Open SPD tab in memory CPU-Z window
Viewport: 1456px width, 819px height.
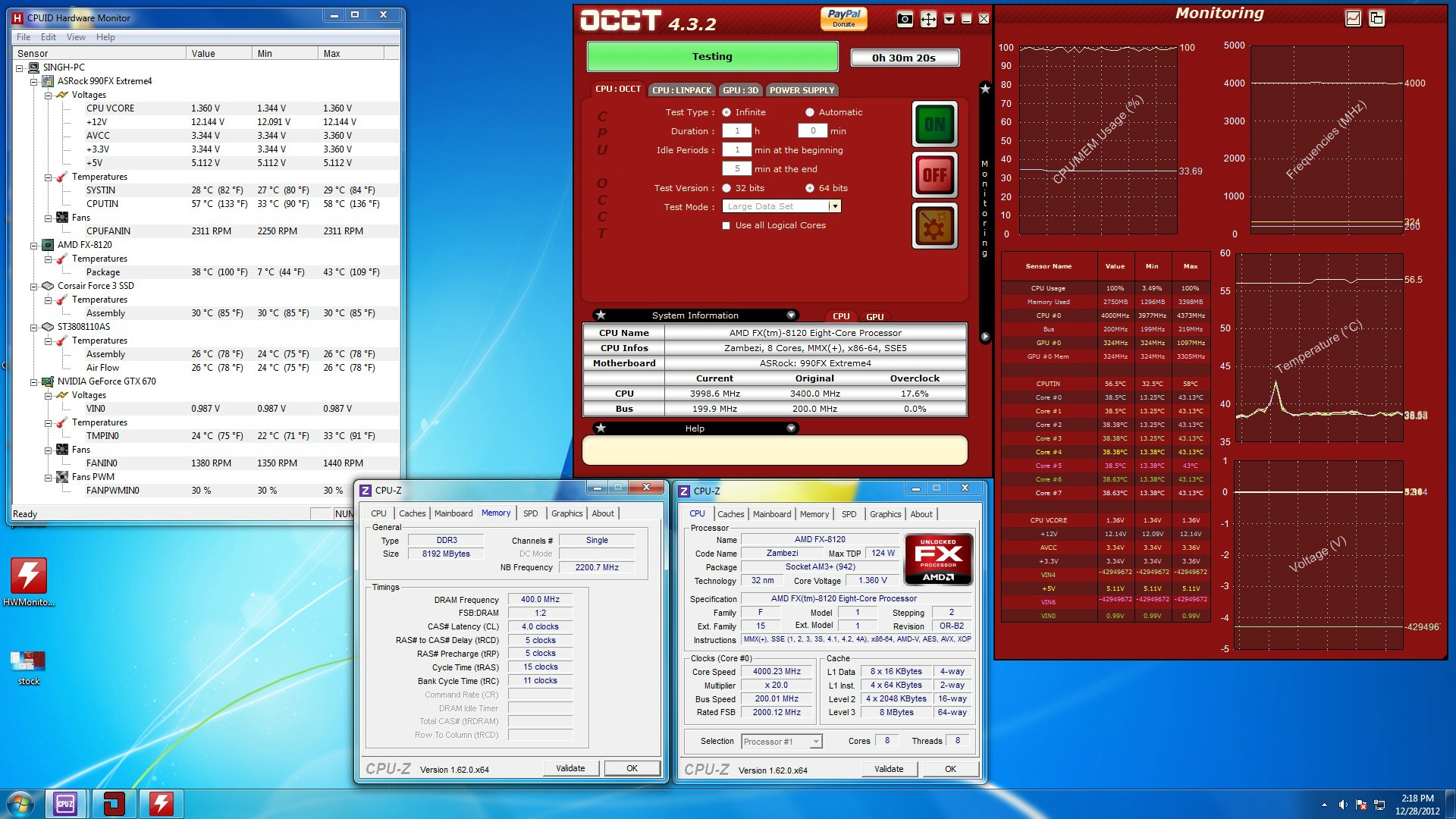(x=530, y=513)
